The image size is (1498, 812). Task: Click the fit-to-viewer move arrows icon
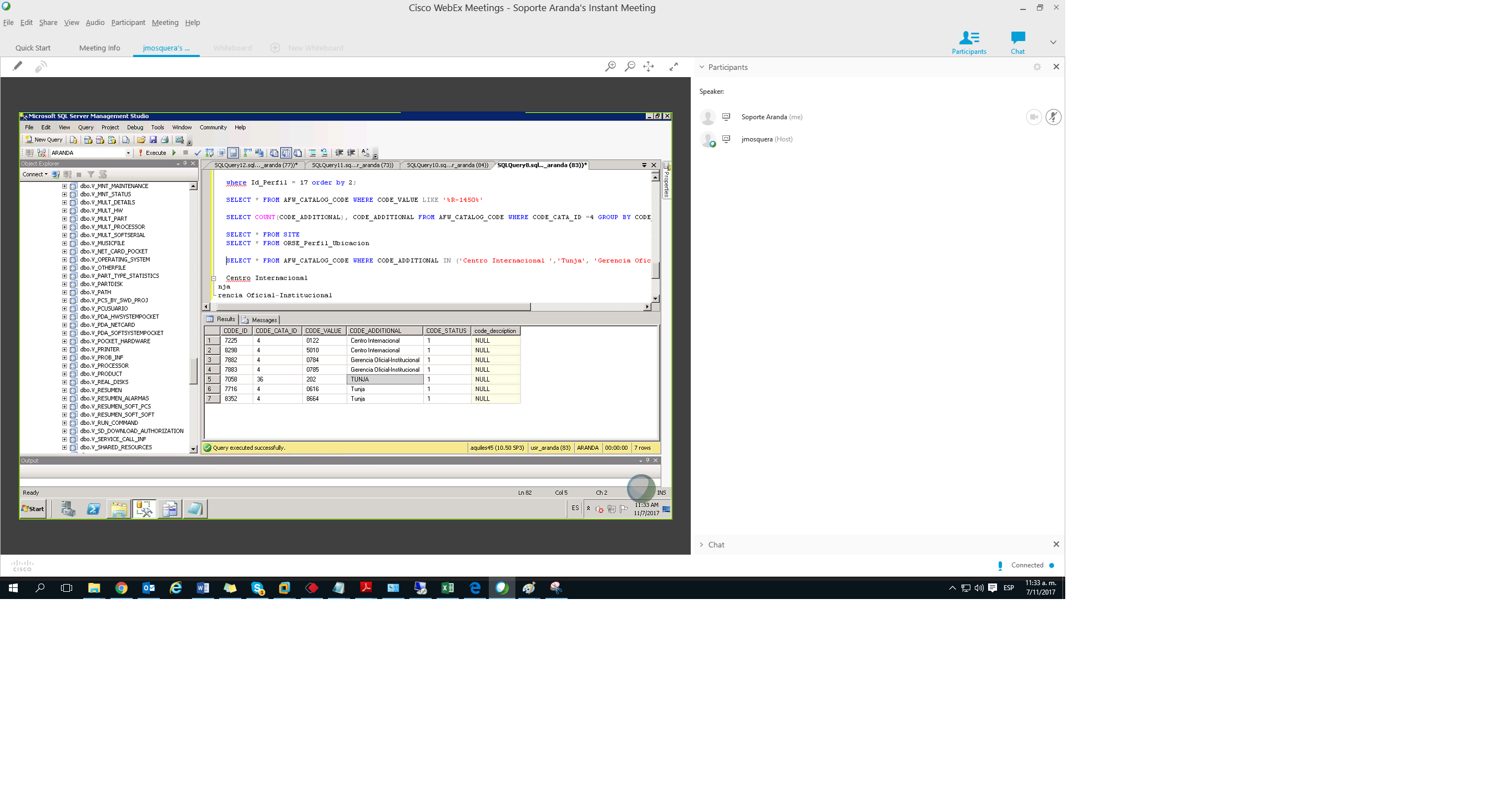tap(649, 67)
